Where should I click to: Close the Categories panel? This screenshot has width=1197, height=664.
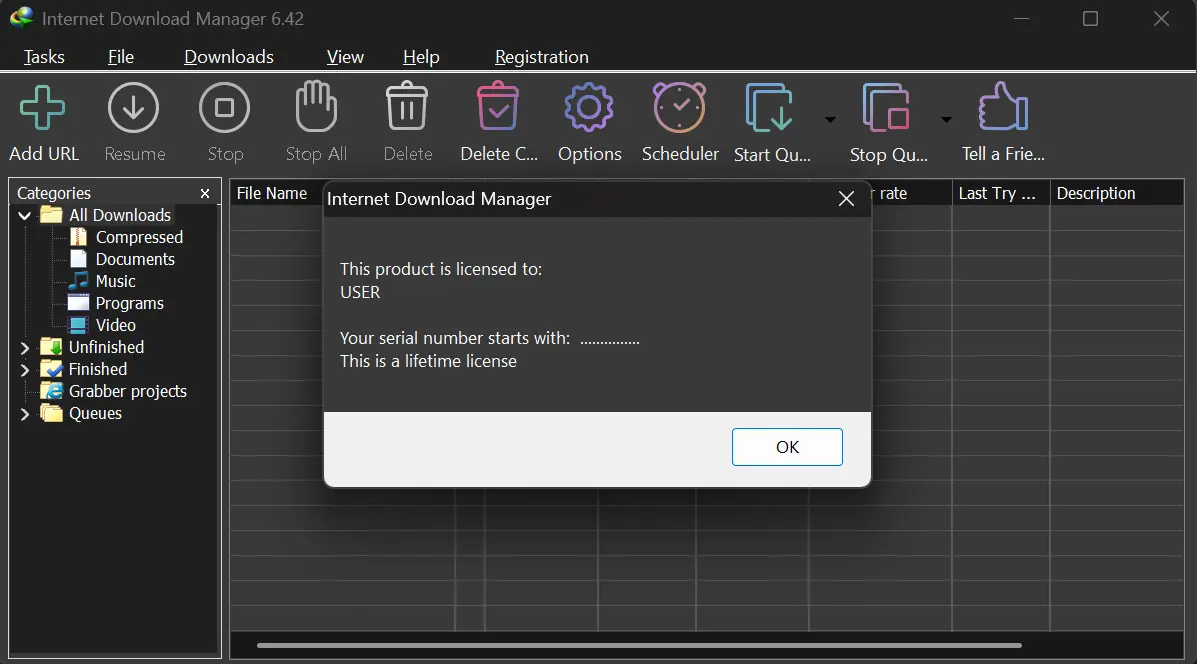[x=205, y=194]
